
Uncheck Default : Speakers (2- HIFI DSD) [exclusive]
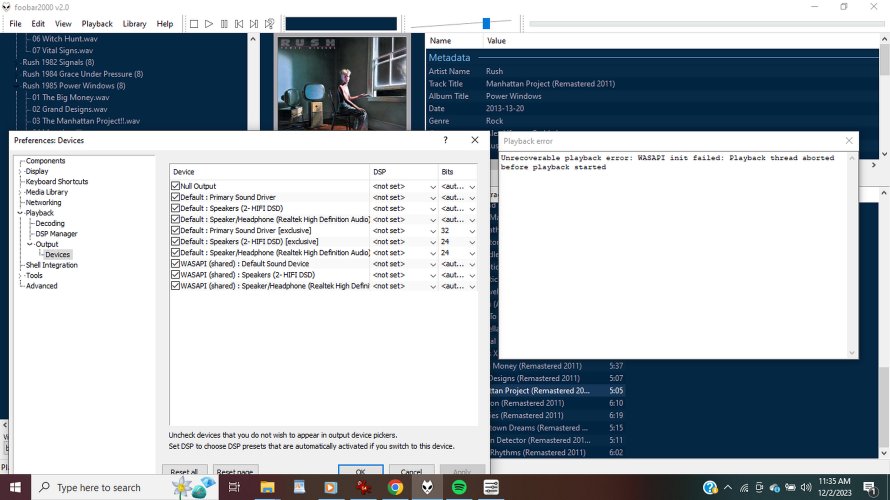[175, 241]
